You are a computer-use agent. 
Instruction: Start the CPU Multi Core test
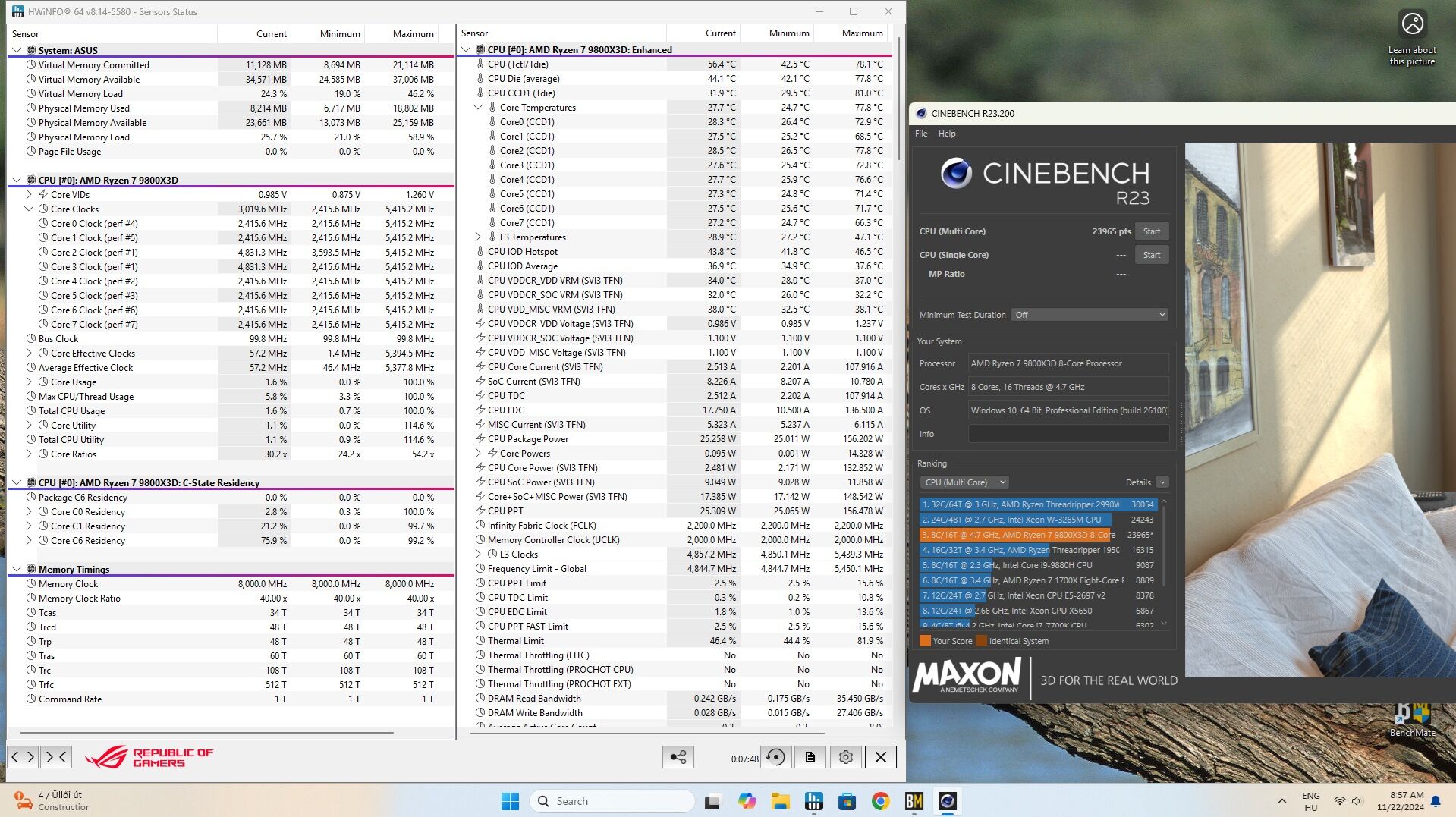pyautogui.click(x=1151, y=231)
